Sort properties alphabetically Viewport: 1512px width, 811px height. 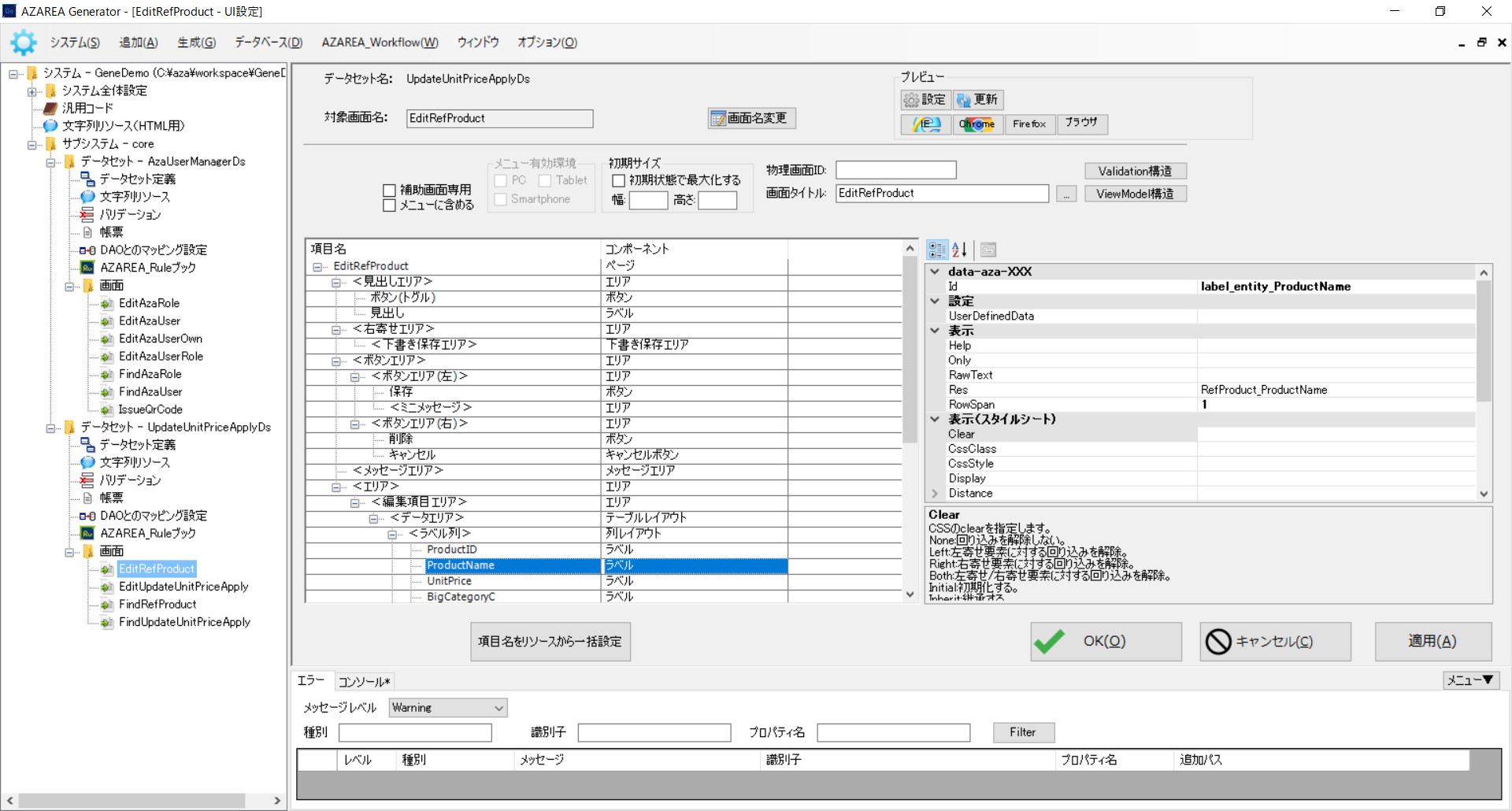coord(959,250)
